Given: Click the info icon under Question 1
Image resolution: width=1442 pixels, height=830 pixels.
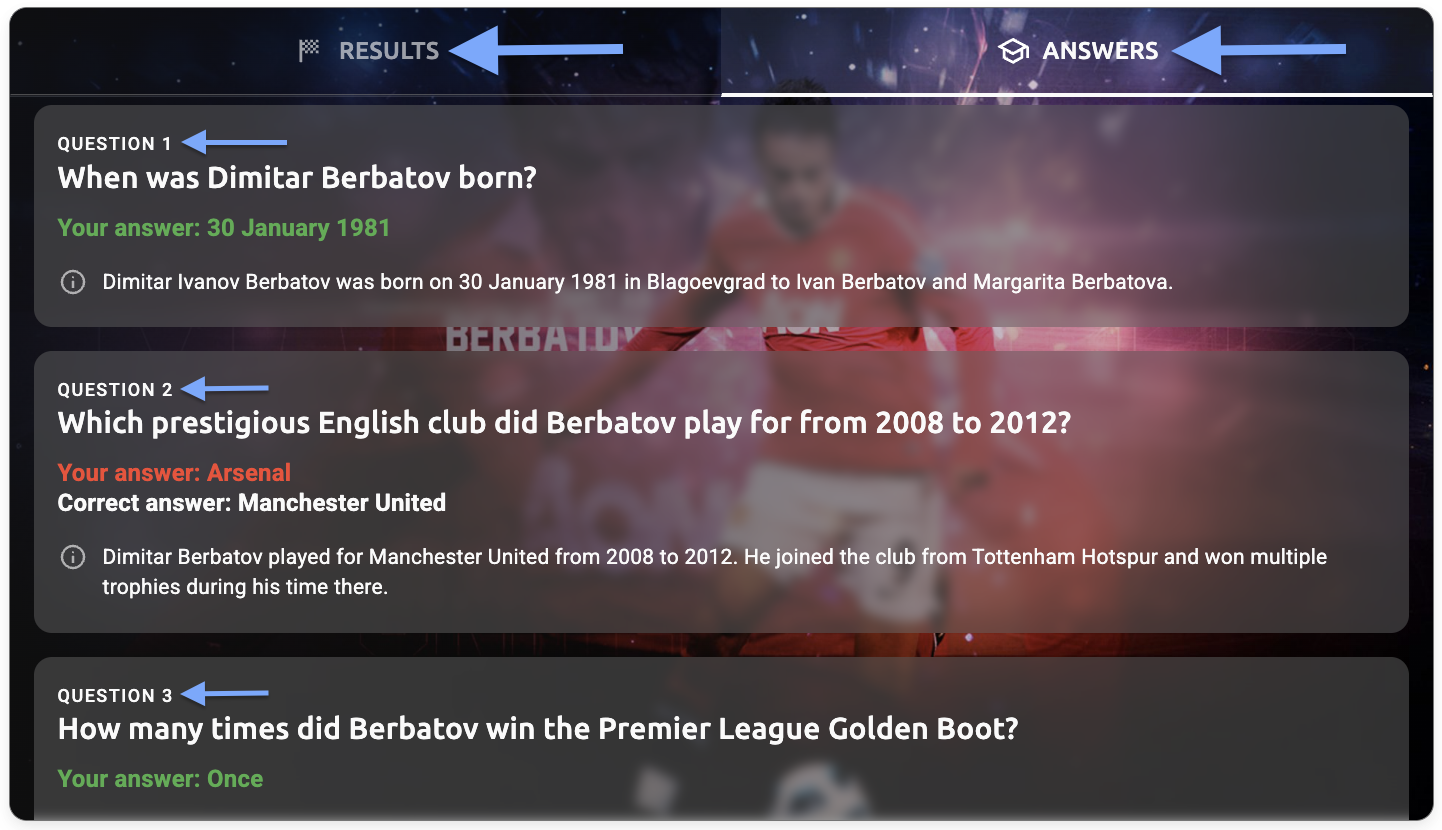Looking at the screenshot, I should [73, 282].
